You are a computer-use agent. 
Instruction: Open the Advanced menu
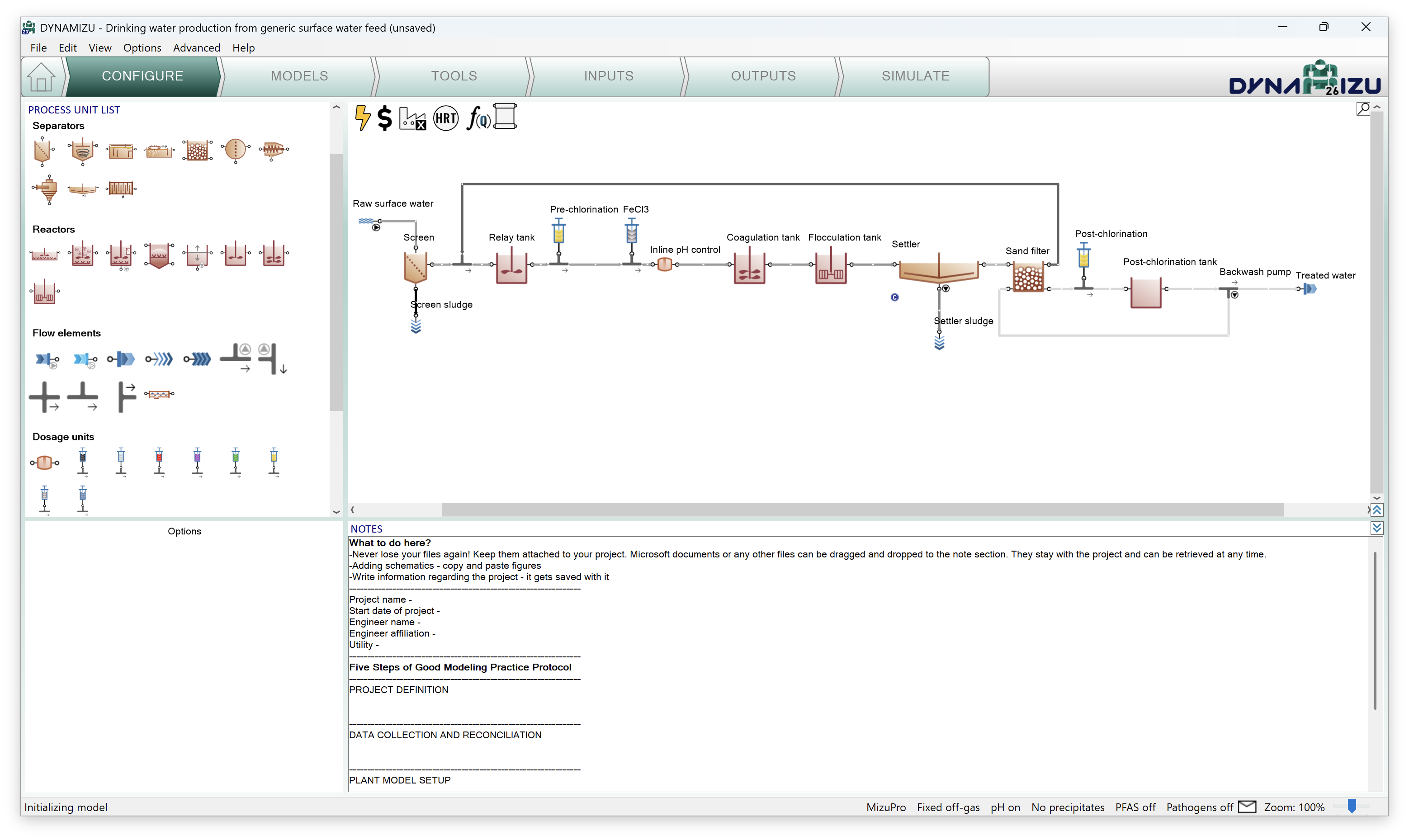[x=196, y=47]
